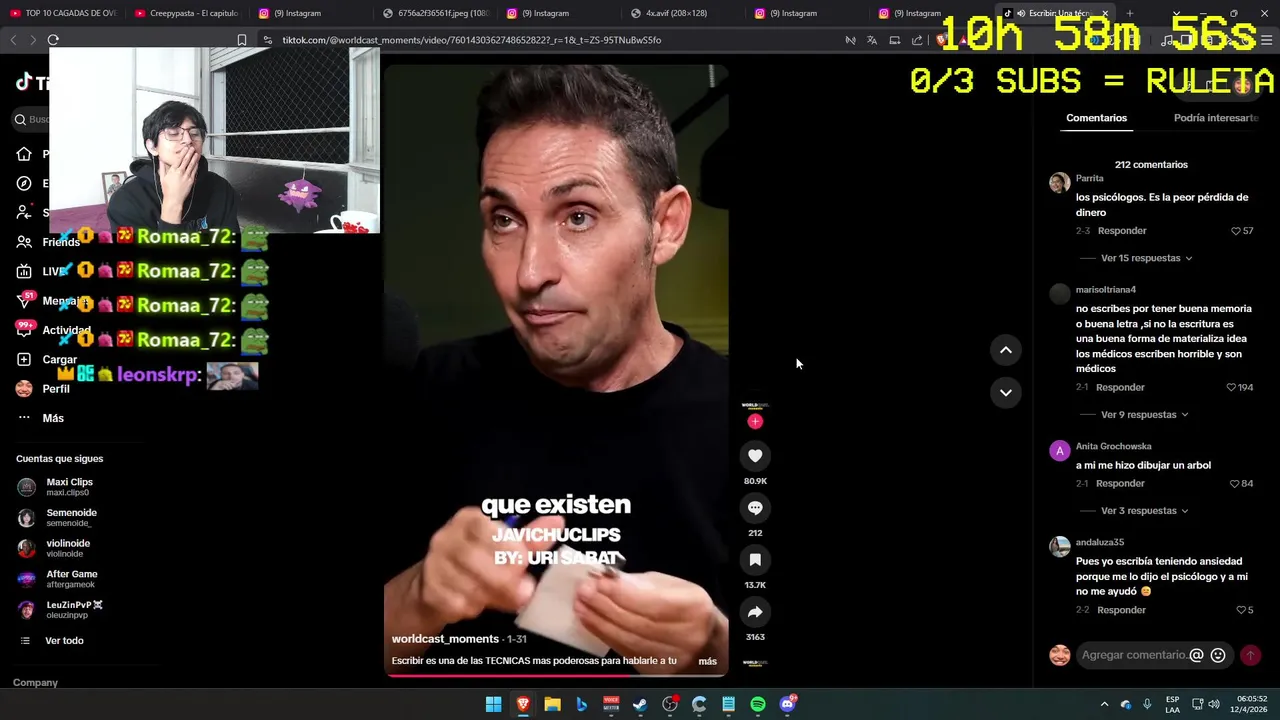Viewport: 1280px width, 720px height.
Task: Open the browser translate icon
Action: (x=872, y=40)
